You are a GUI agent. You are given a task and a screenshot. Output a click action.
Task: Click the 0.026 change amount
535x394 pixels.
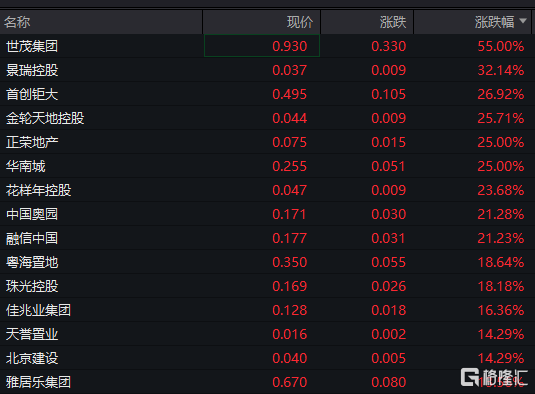tap(389, 286)
